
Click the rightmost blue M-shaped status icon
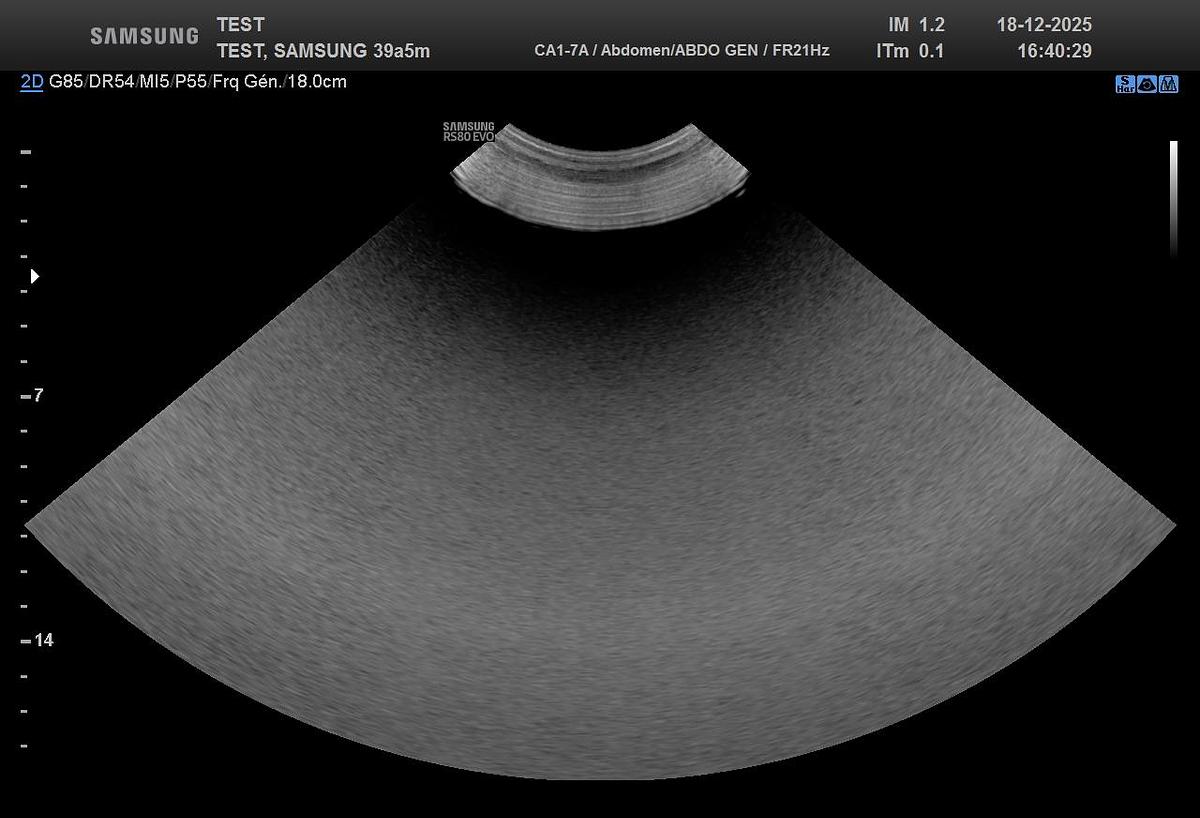1169,85
